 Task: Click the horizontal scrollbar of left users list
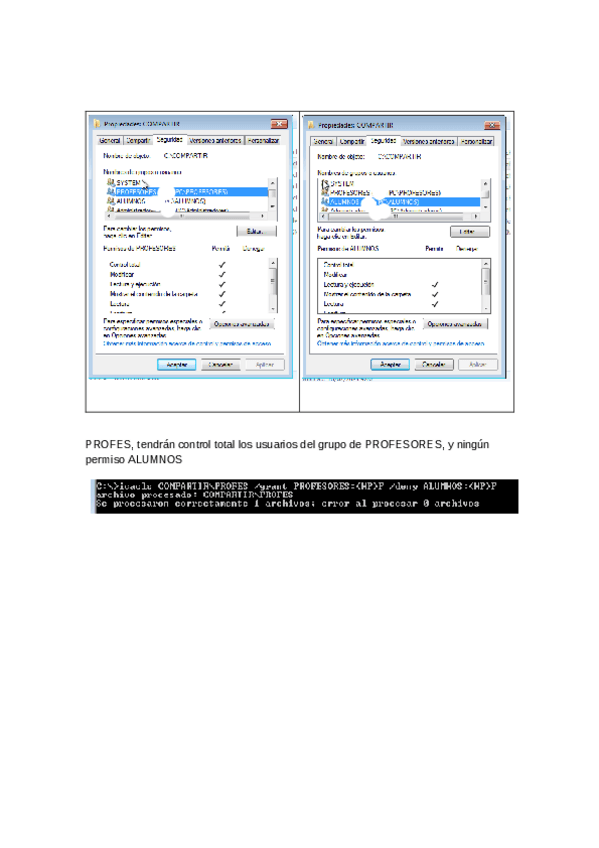[187, 215]
